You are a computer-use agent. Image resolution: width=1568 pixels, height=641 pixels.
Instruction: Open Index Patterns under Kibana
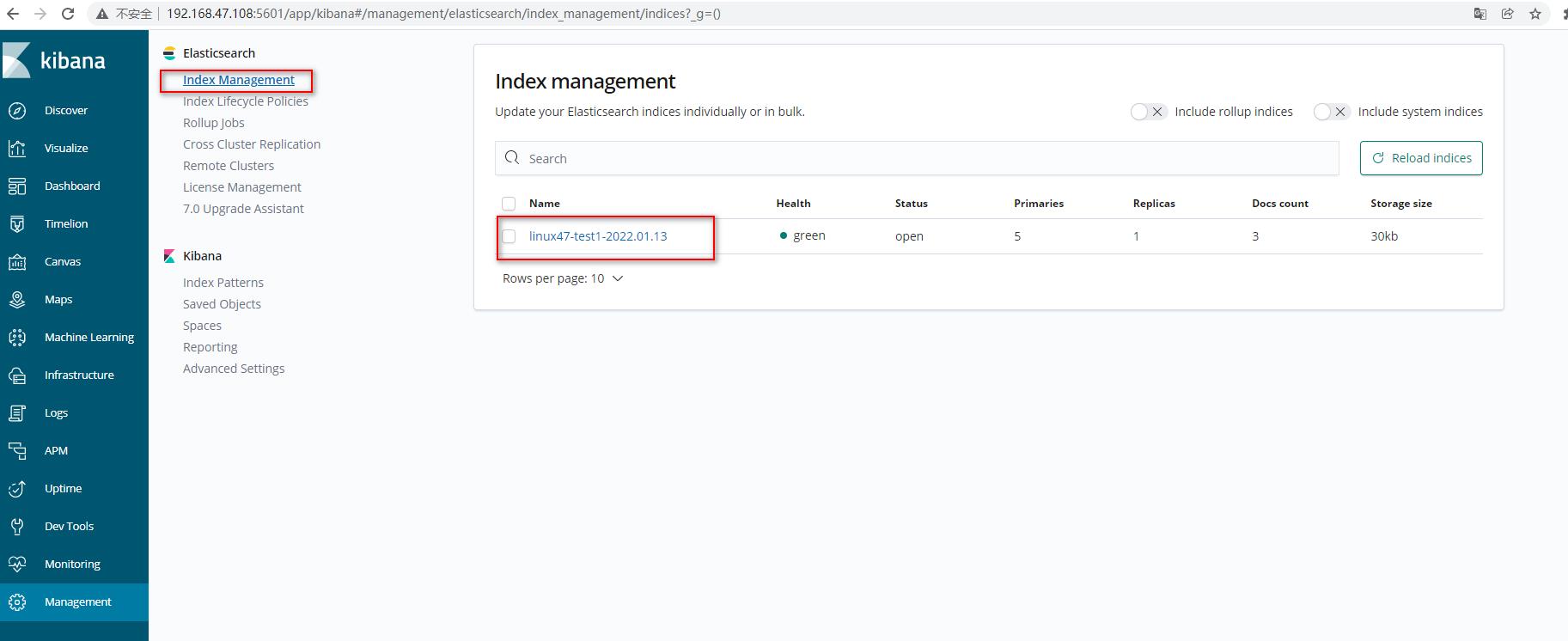223,283
